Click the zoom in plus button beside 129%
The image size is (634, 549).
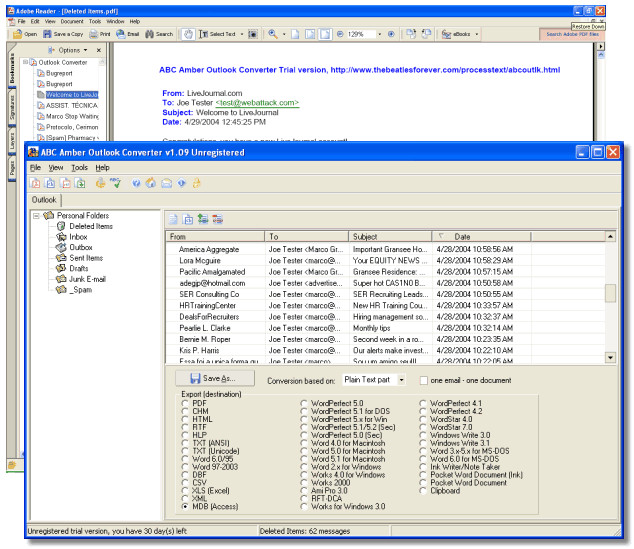(391, 34)
